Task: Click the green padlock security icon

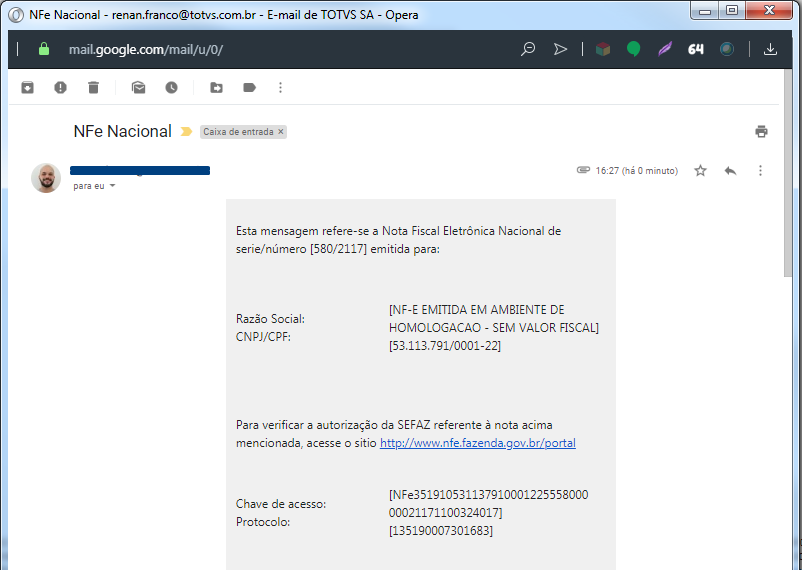Action: [44, 49]
